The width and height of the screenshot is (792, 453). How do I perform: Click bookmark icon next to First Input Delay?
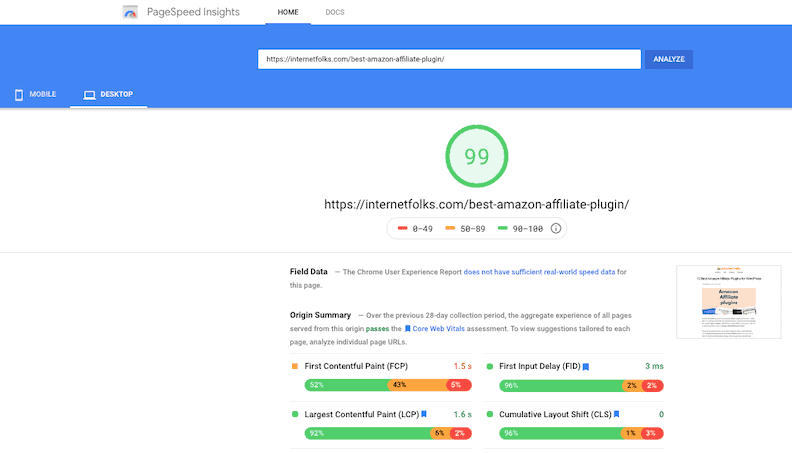click(x=586, y=367)
